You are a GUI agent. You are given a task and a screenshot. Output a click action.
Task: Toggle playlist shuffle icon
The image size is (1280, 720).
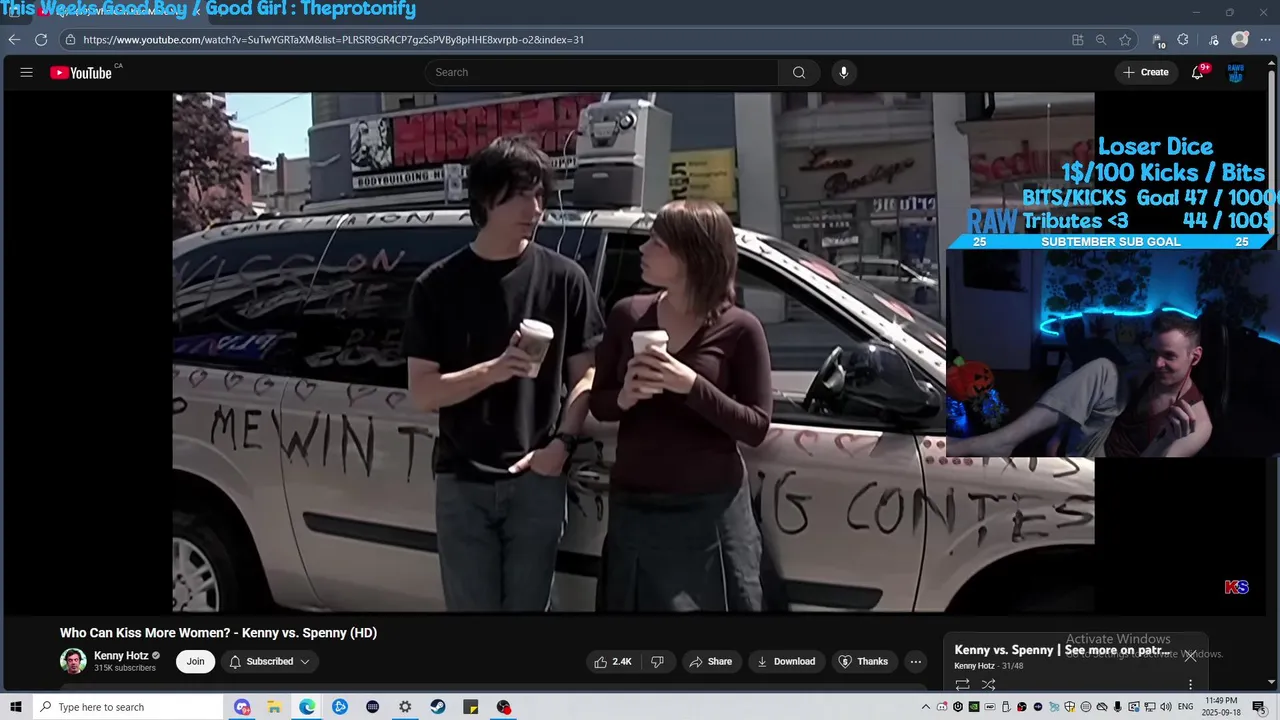988,685
